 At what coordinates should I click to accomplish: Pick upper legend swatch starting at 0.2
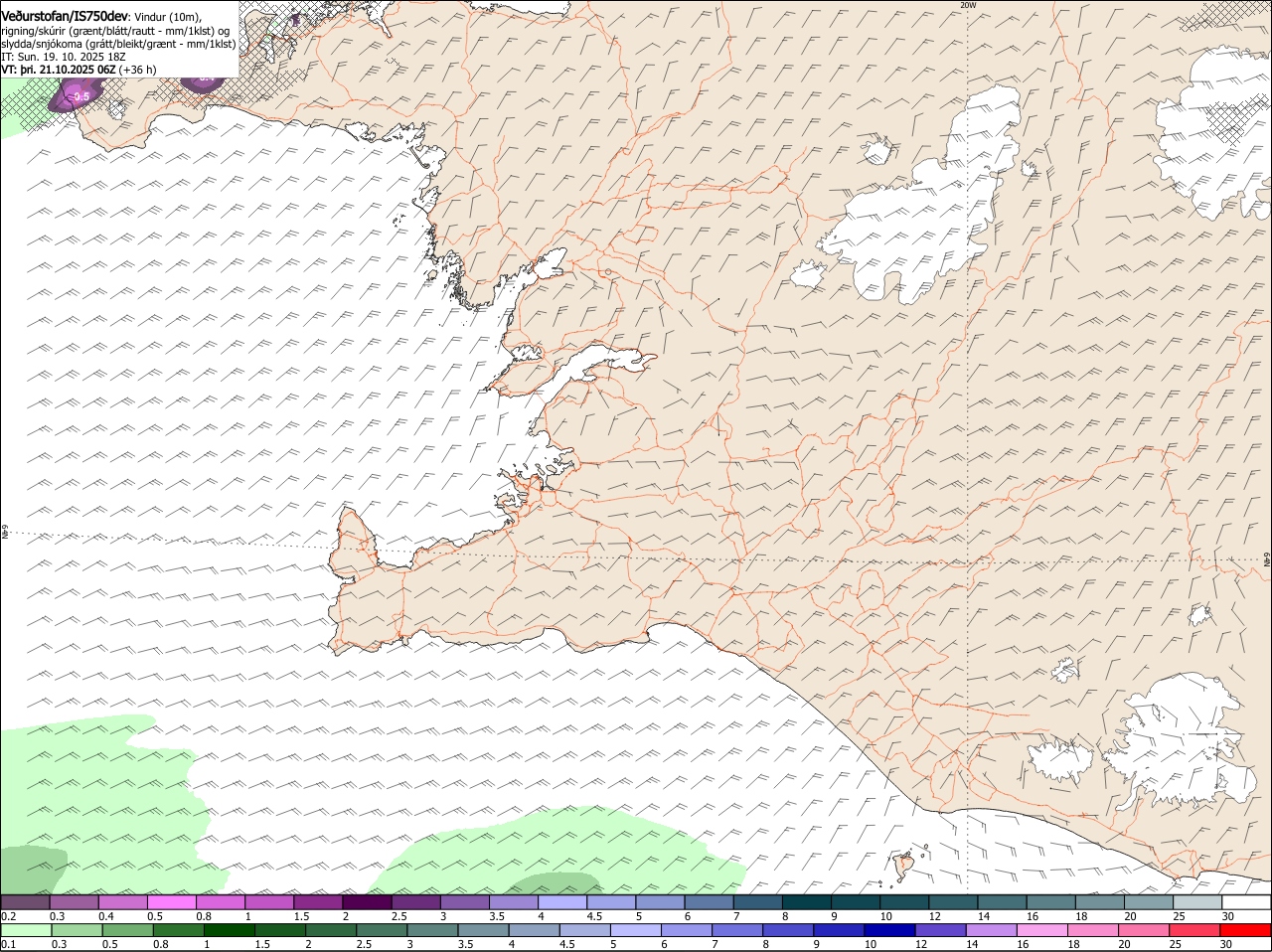[x=25, y=902]
